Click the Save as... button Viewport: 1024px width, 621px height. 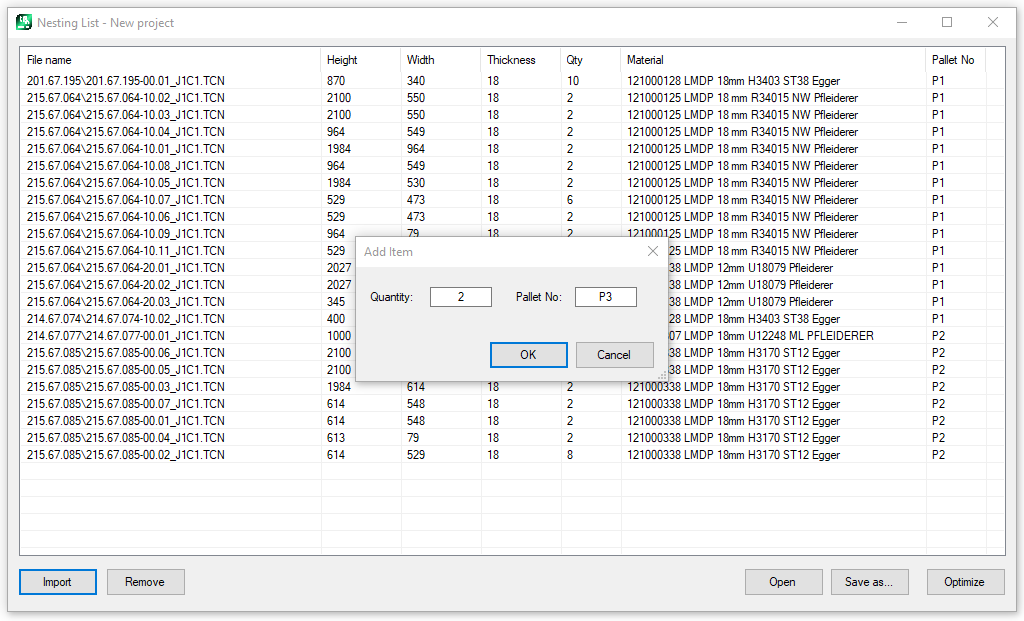coord(869,581)
